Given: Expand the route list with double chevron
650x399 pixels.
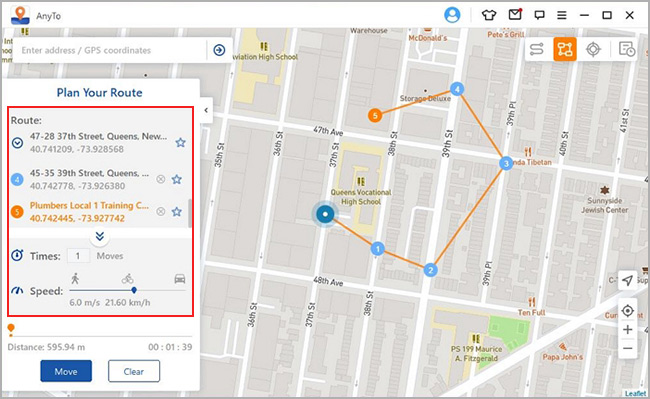Looking at the screenshot, I should pos(100,237).
